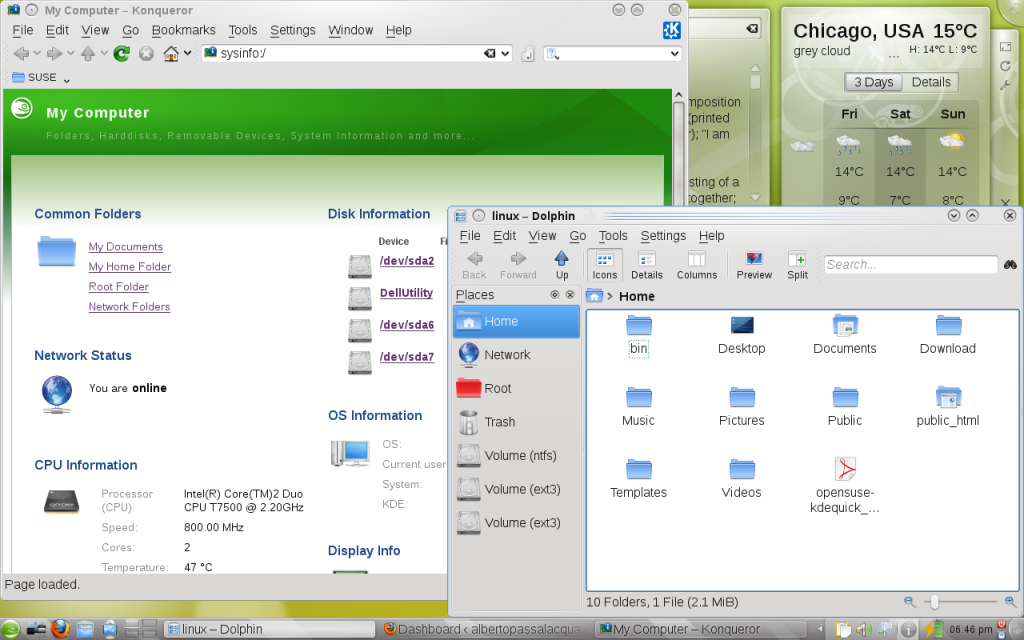Open Dolphin Settings menu
Screen dimensions: 1024x640
pyautogui.click(x=663, y=236)
